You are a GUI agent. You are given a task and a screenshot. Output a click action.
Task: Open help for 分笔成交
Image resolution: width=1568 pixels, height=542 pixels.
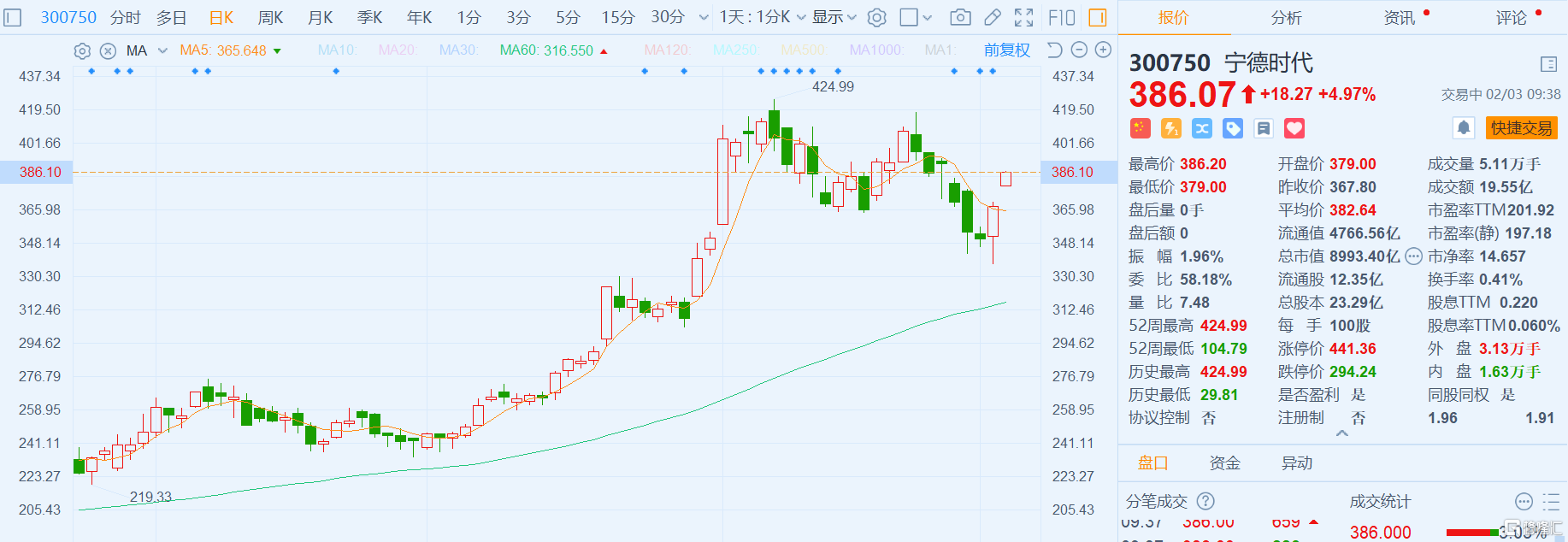[1205, 501]
